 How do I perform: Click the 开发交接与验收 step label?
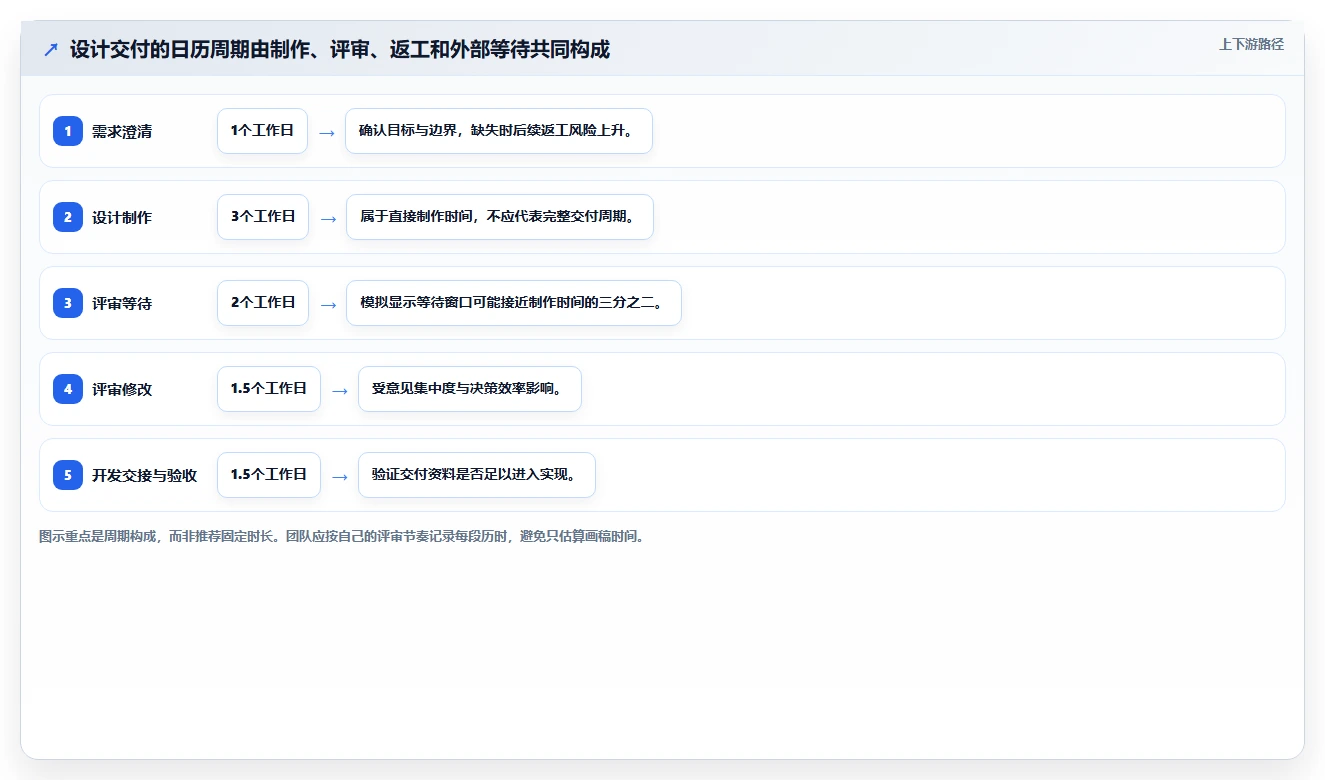[145, 475]
